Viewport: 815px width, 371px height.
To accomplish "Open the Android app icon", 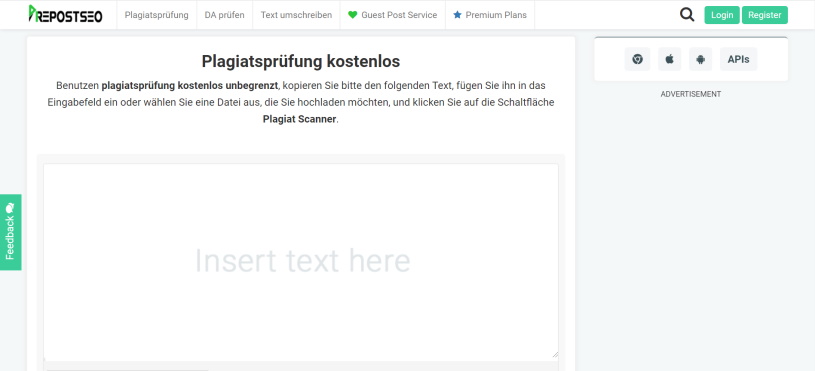I will [701, 59].
